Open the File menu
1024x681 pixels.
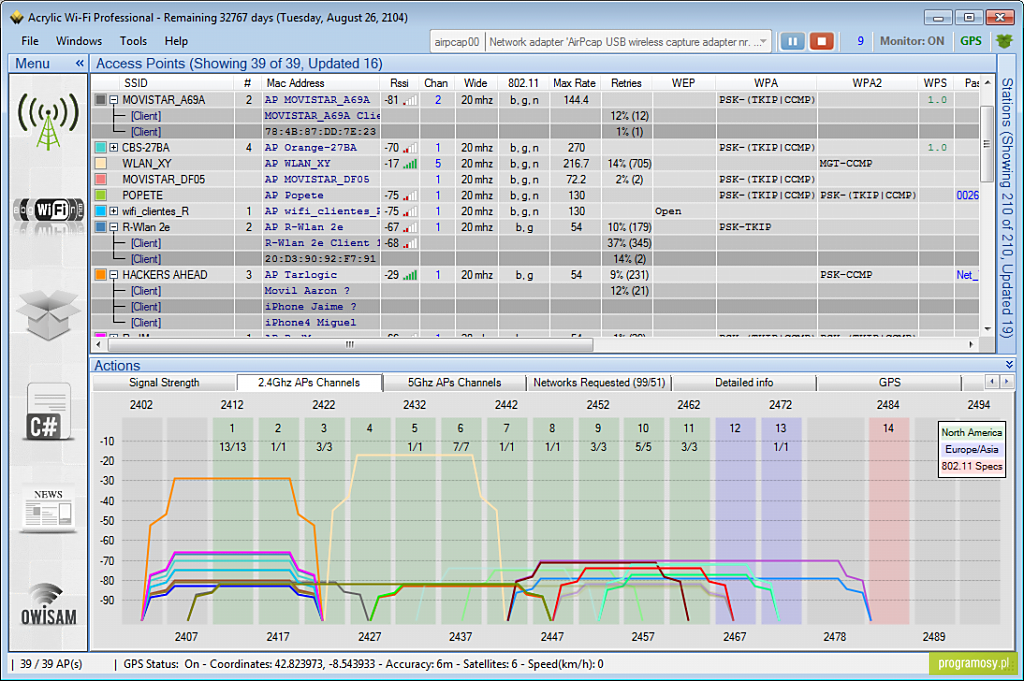pyautogui.click(x=30, y=41)
